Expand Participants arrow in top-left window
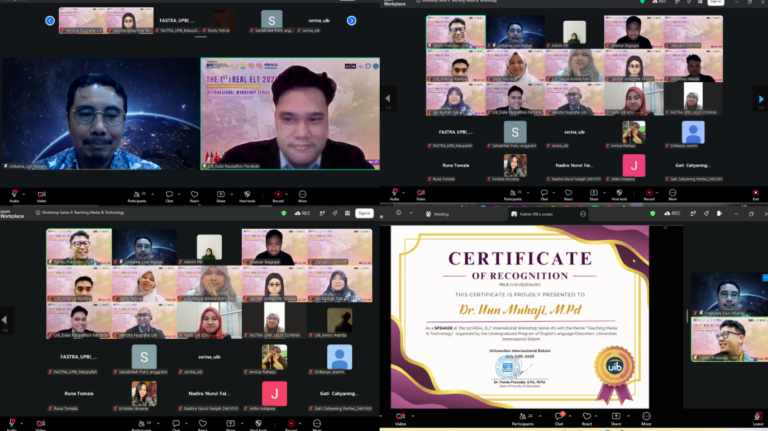The height and width of the screenshot is (431, 768). (152, 194)
